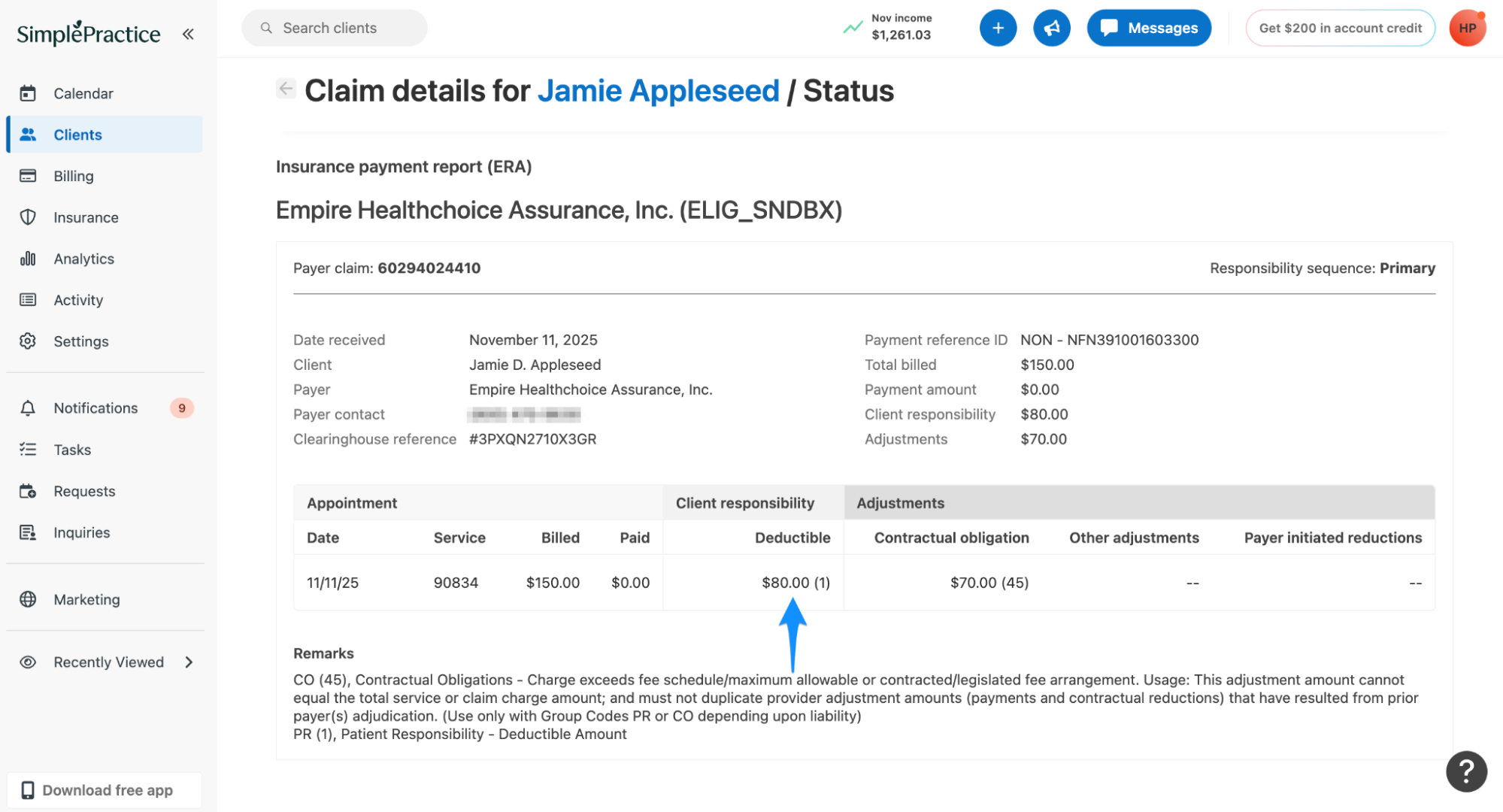Click the Tasks checklist icon
This screenshot has height=812, width=1503.
[x=28, y=450]
